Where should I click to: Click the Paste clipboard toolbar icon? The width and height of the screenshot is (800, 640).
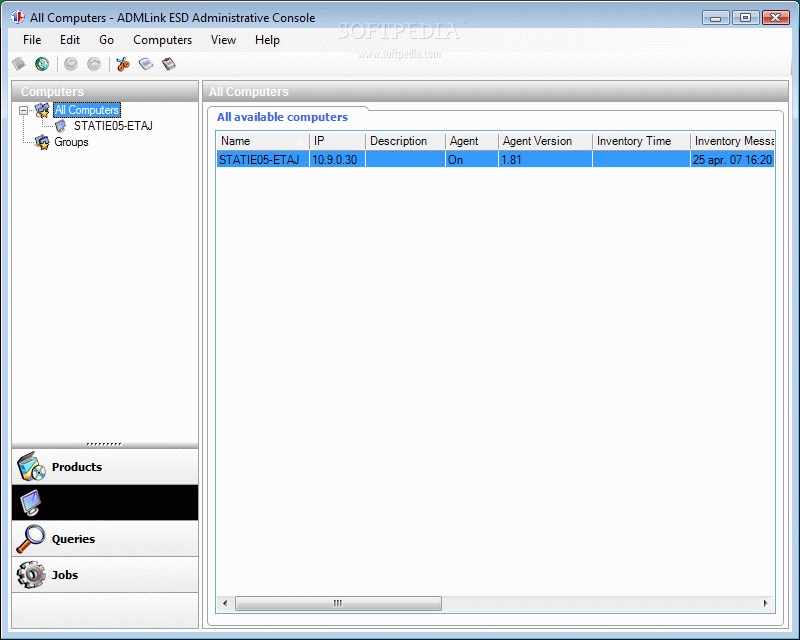pos(169,64)
